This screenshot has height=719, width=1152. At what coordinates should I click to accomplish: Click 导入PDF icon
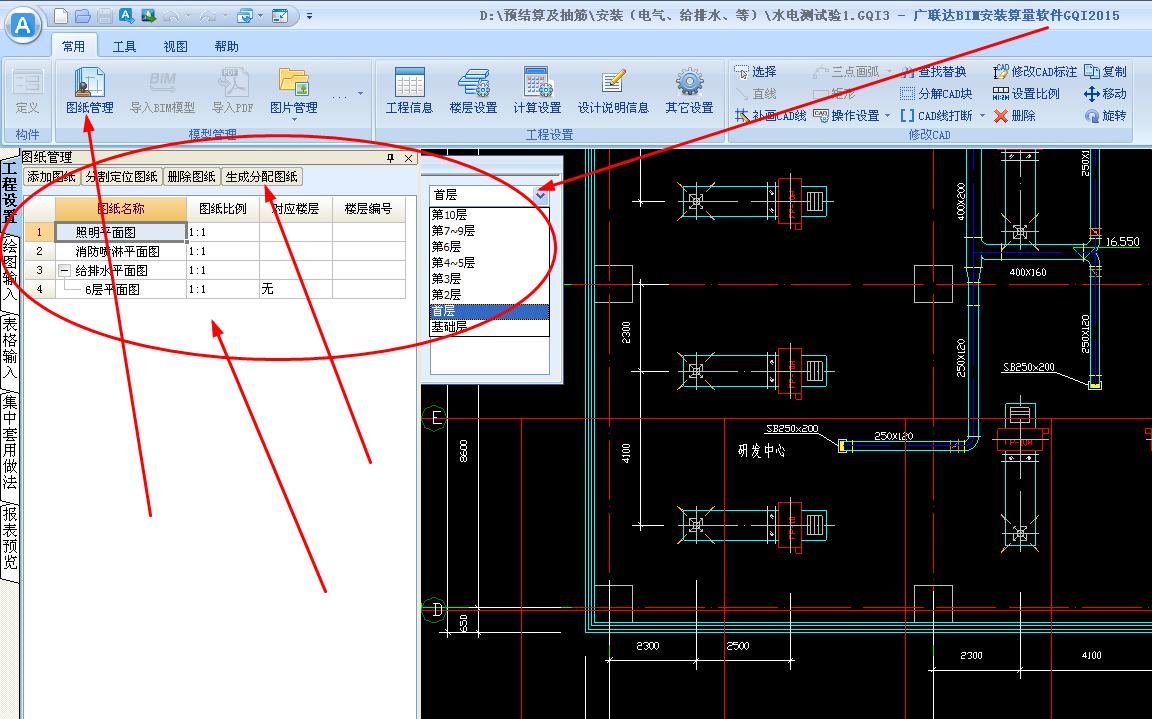[233, 91]
